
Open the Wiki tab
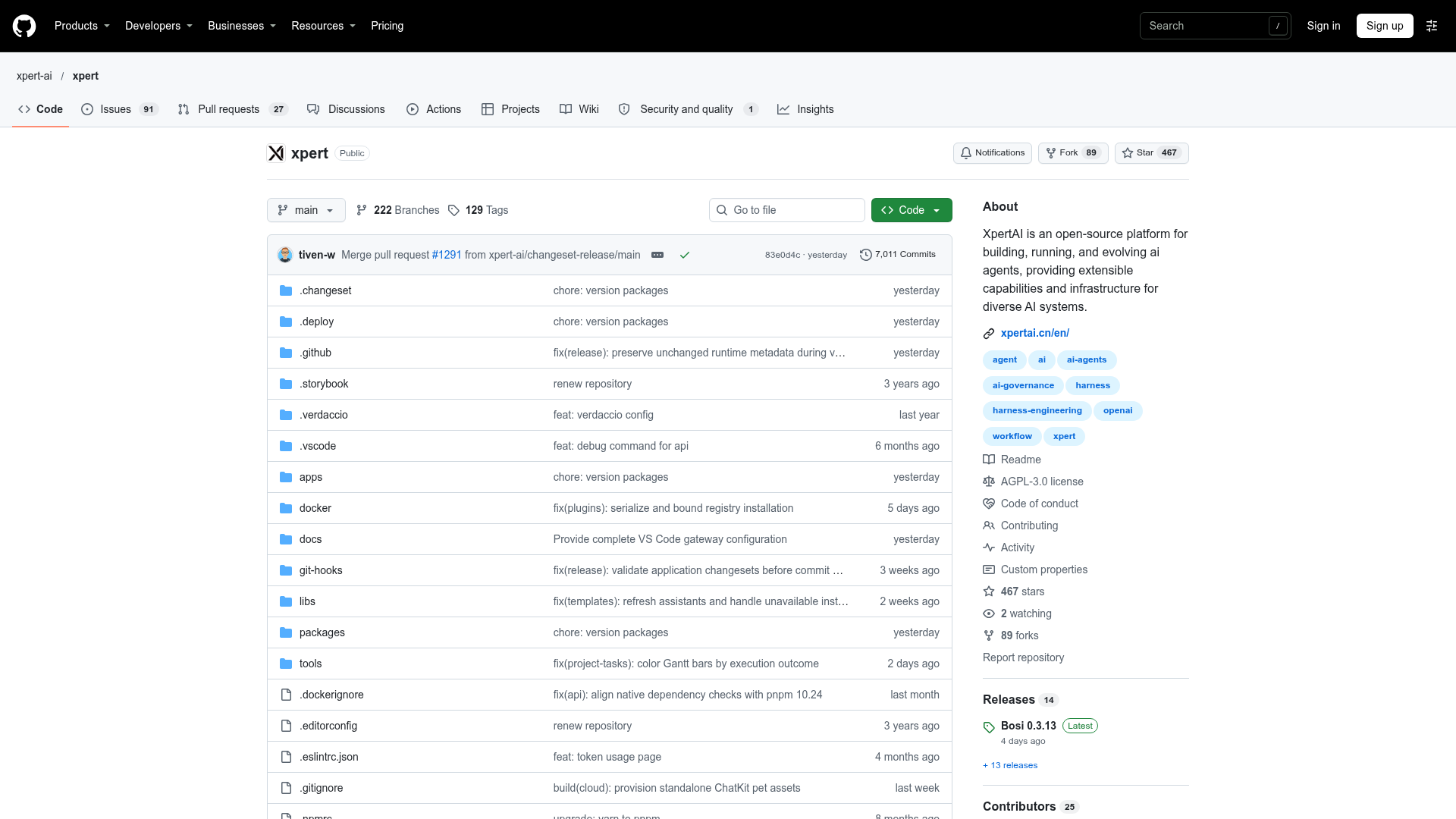[x=579, y=109]
